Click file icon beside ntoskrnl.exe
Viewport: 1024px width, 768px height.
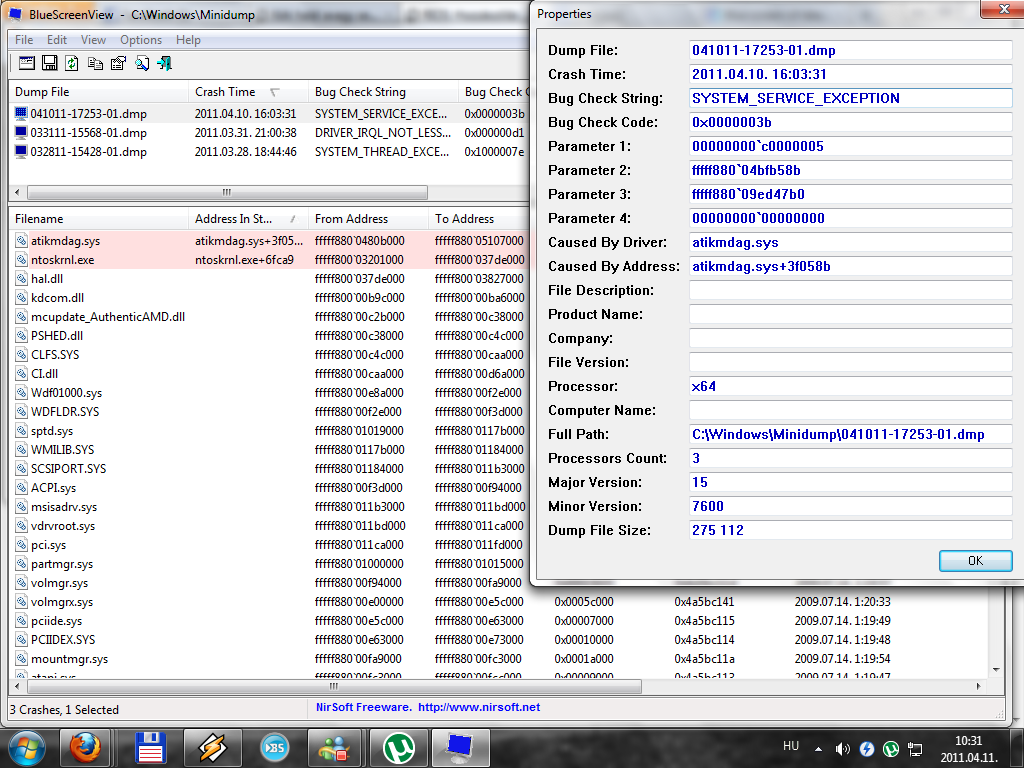(x=22, y=260)
